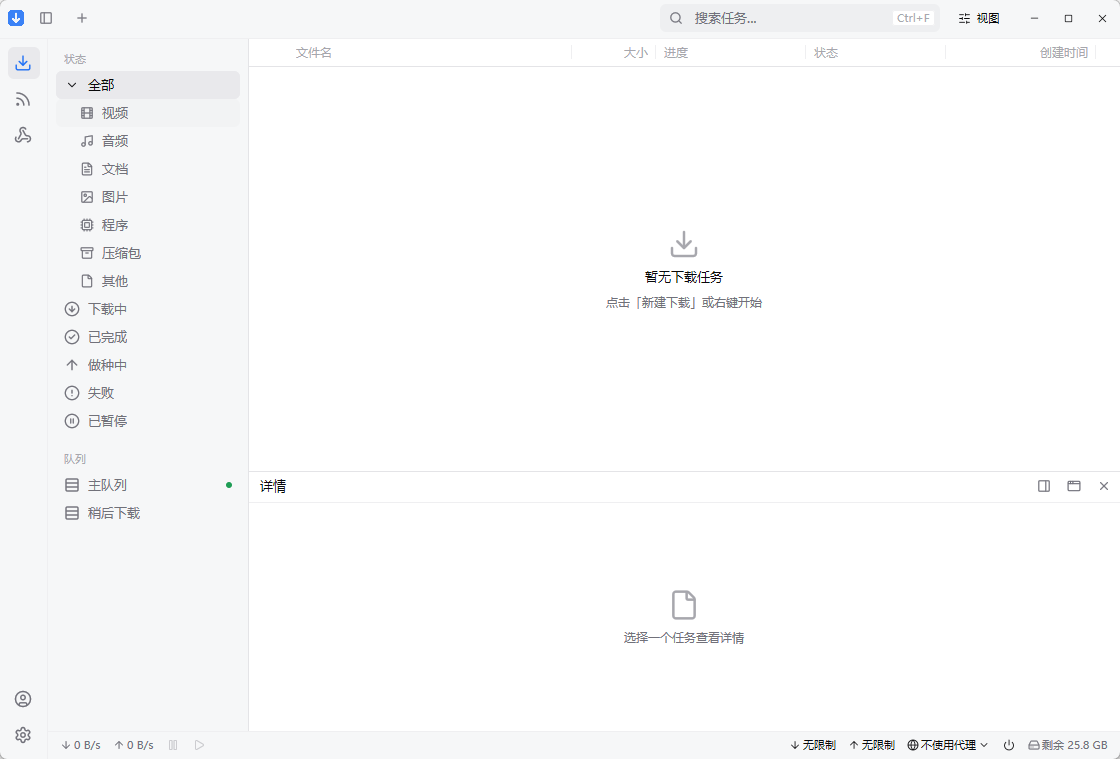This screenshot has width=1120, height=759.
Task: Click the power shutdown-after-download icon
Action: (1009, 745)
